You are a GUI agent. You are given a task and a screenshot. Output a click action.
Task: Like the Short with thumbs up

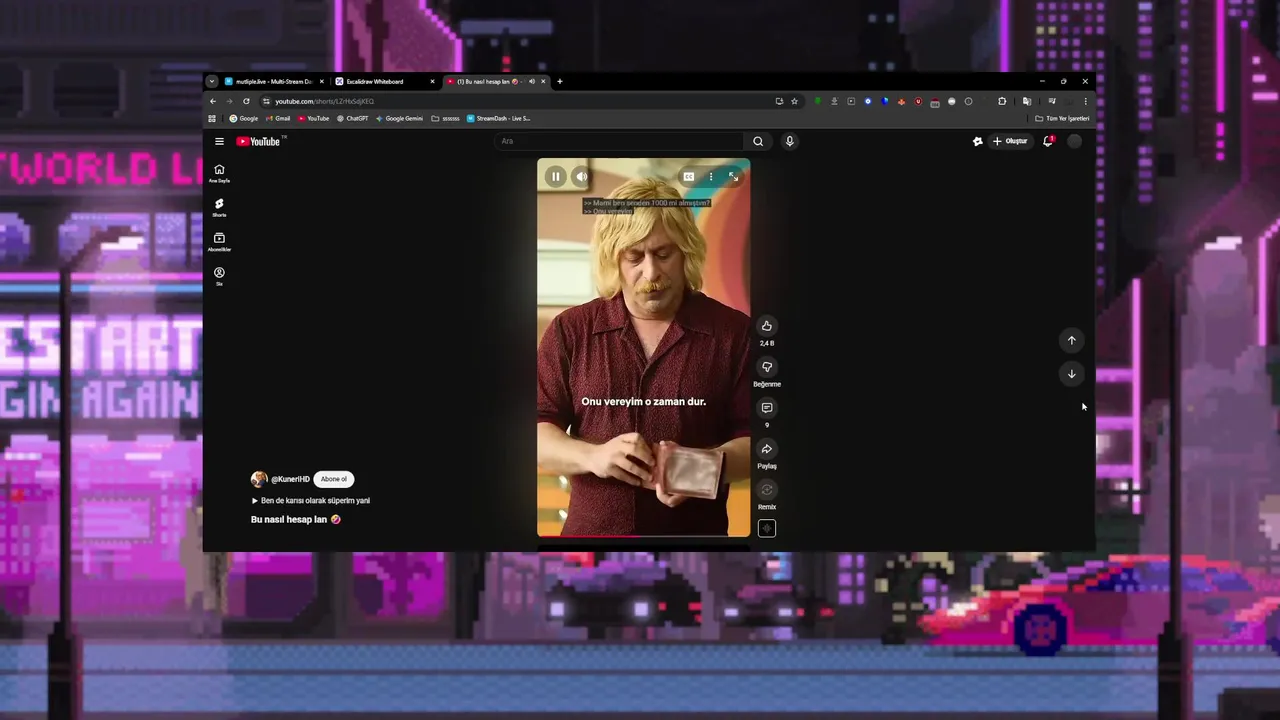tap(767, 326)
